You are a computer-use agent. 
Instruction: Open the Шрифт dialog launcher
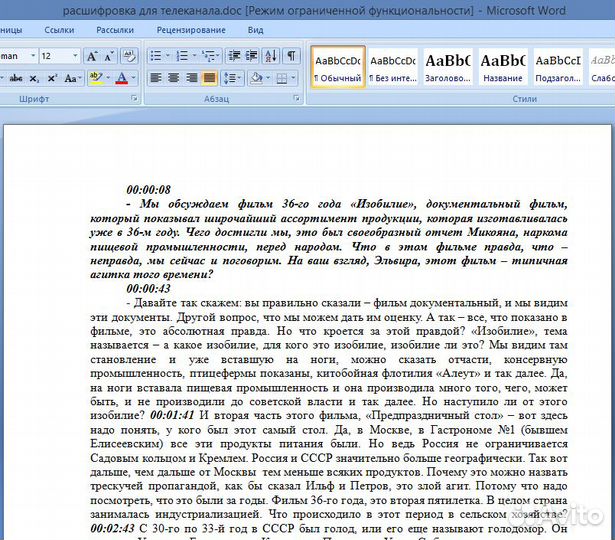tap(134, 98)
